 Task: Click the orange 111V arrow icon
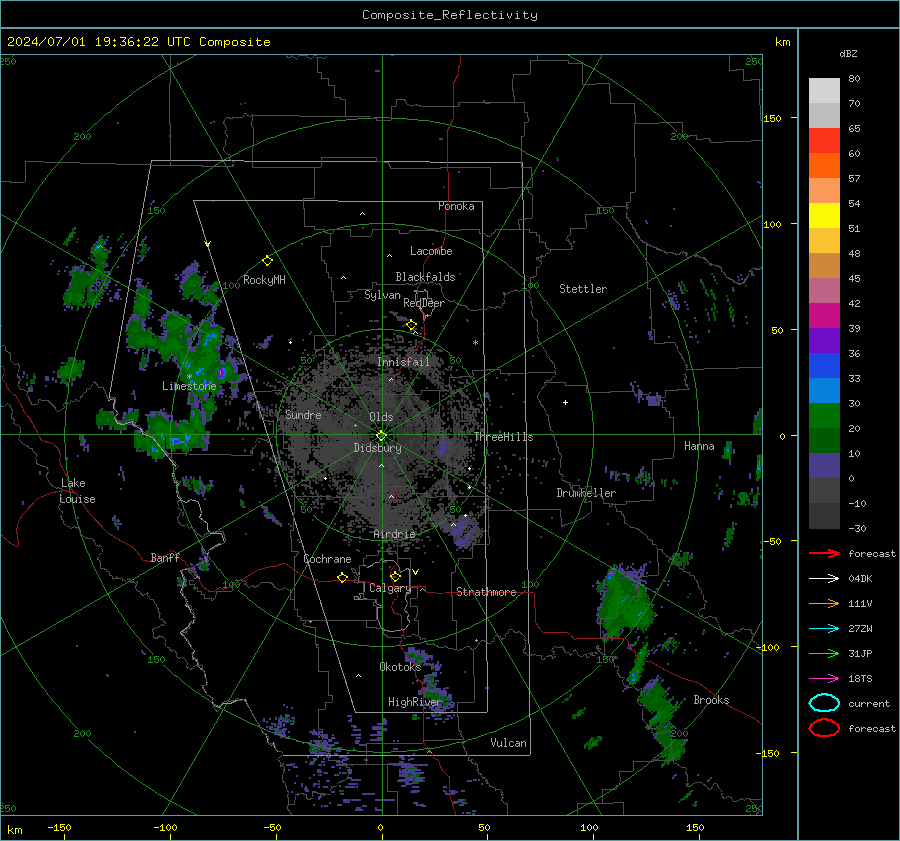tap(824, 603)
